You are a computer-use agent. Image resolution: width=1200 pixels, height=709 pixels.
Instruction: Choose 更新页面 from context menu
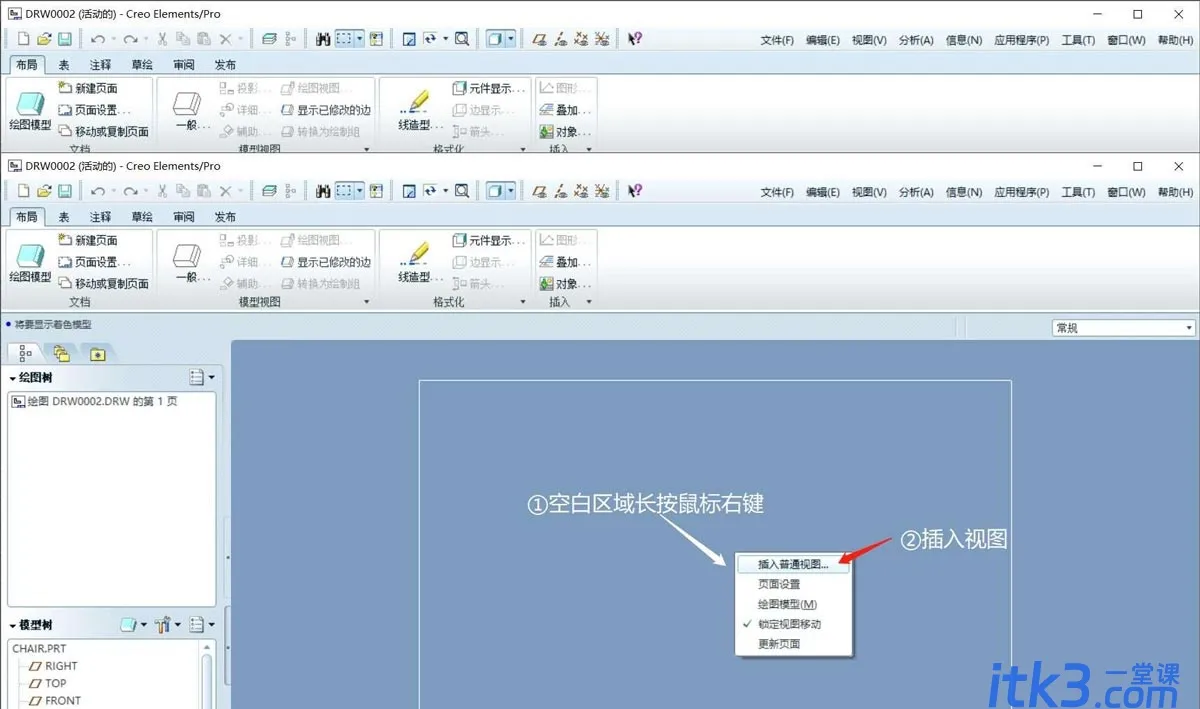[779, 644]
